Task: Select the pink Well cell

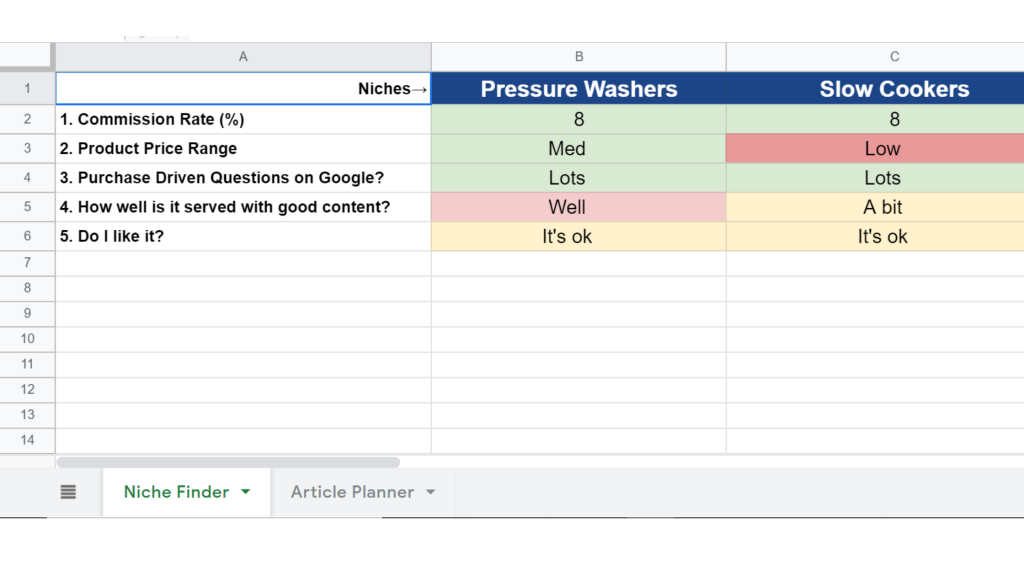Action: 567,207
